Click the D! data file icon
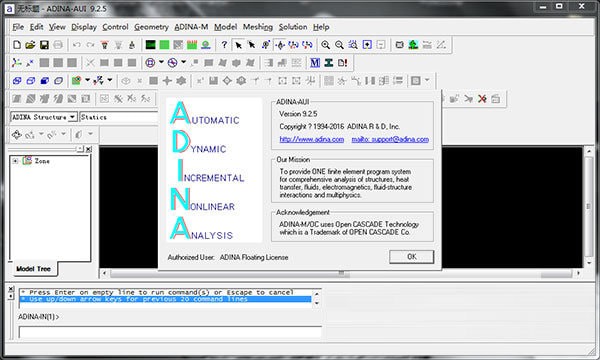600x360 pixels. pos(342,63)
